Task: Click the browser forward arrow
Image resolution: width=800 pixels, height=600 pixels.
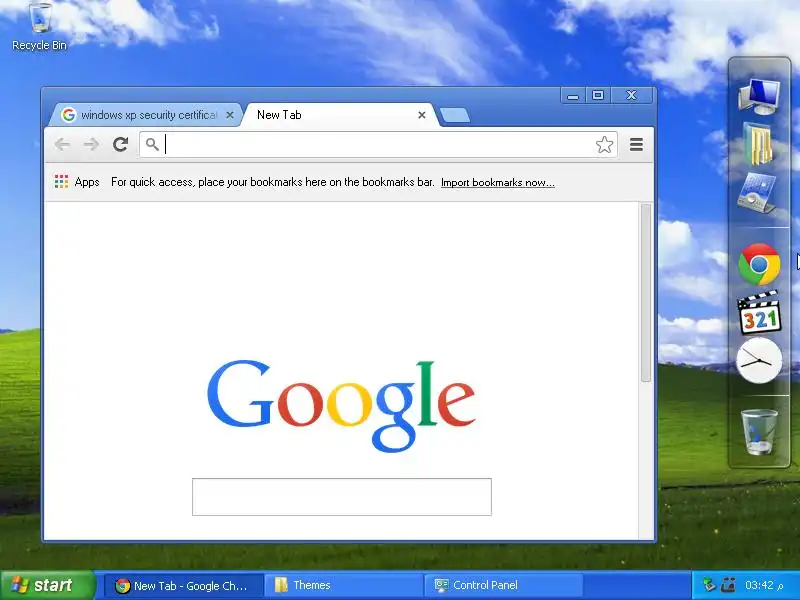Action: pos(91,145)
